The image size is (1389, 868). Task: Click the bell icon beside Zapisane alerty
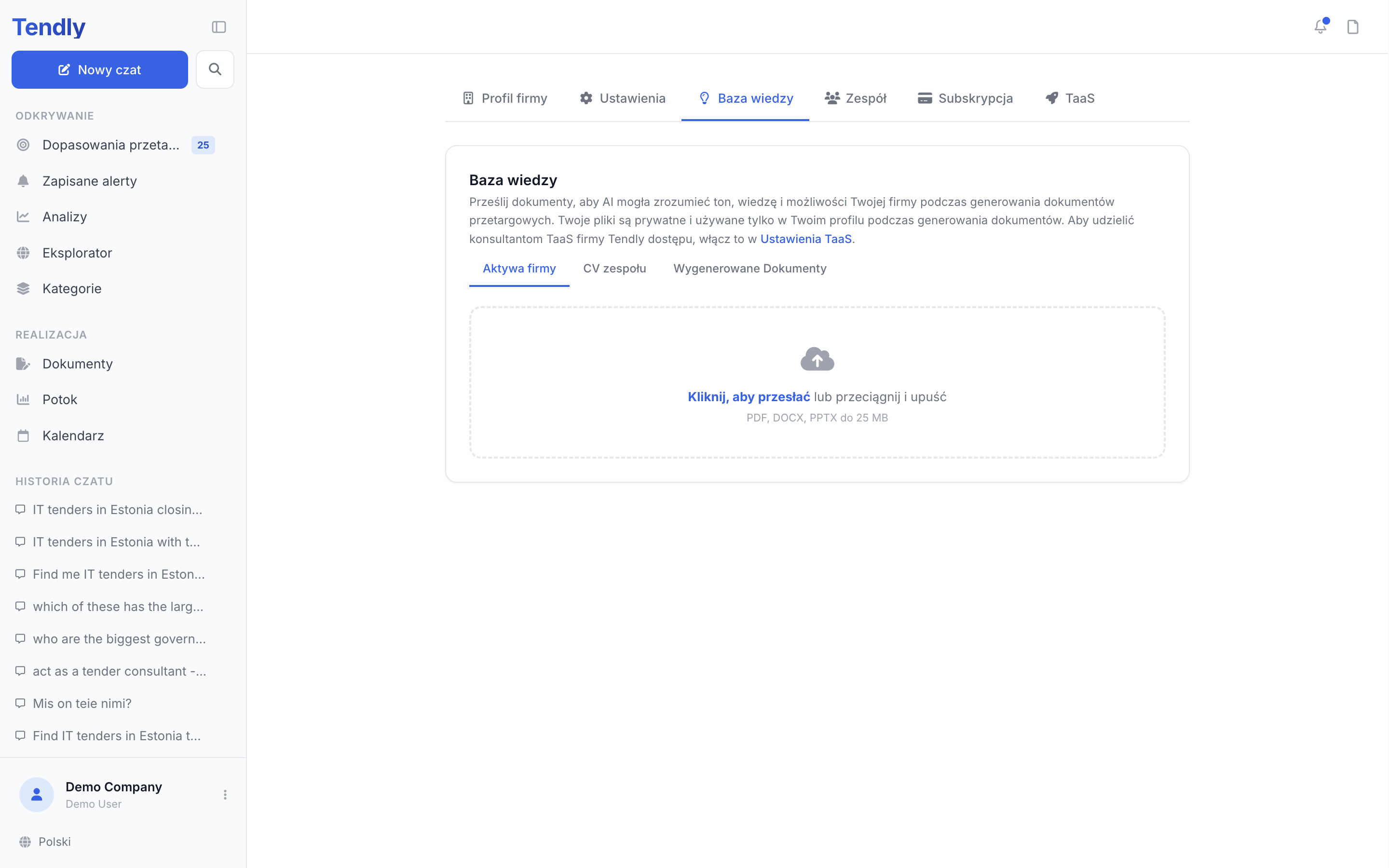tap(23, 181)
